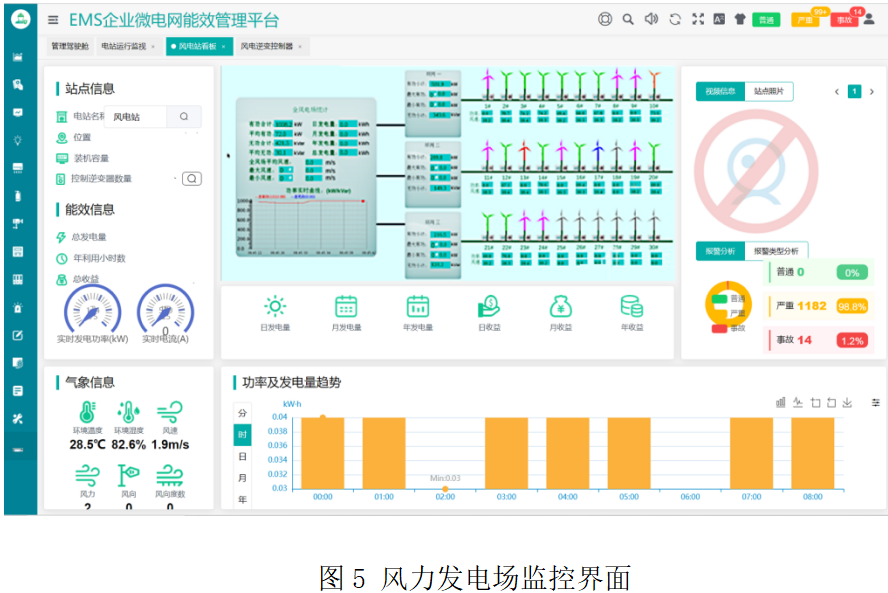Open the language translation icon

tap(719, 18)
